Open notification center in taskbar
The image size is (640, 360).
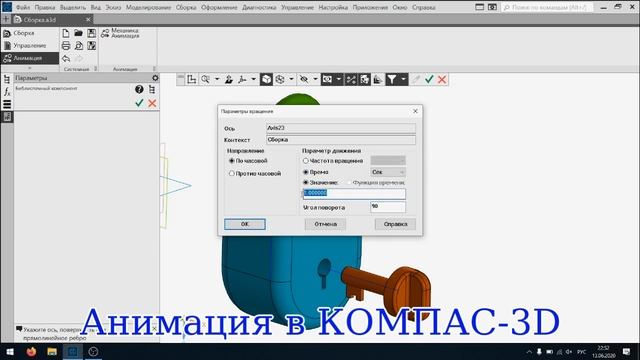626,351
